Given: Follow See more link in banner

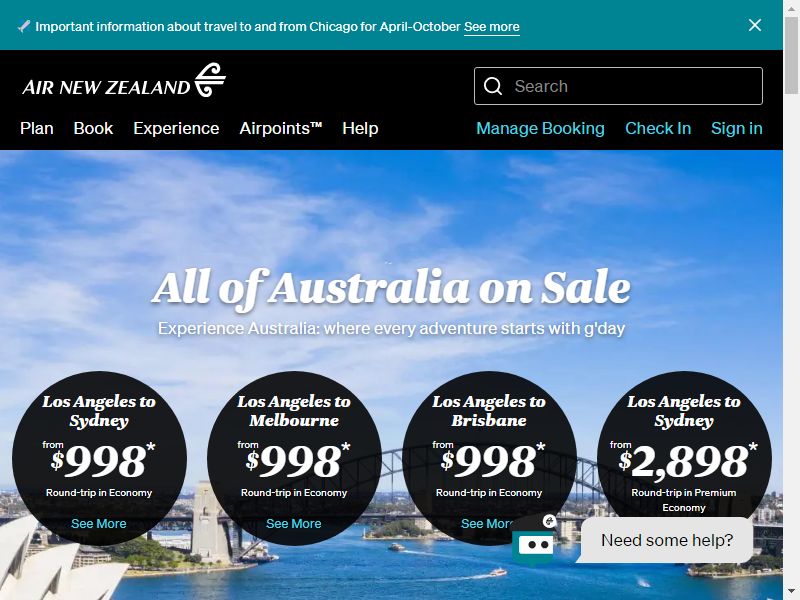Looking at the screenshot, I should tap(492, 27).
